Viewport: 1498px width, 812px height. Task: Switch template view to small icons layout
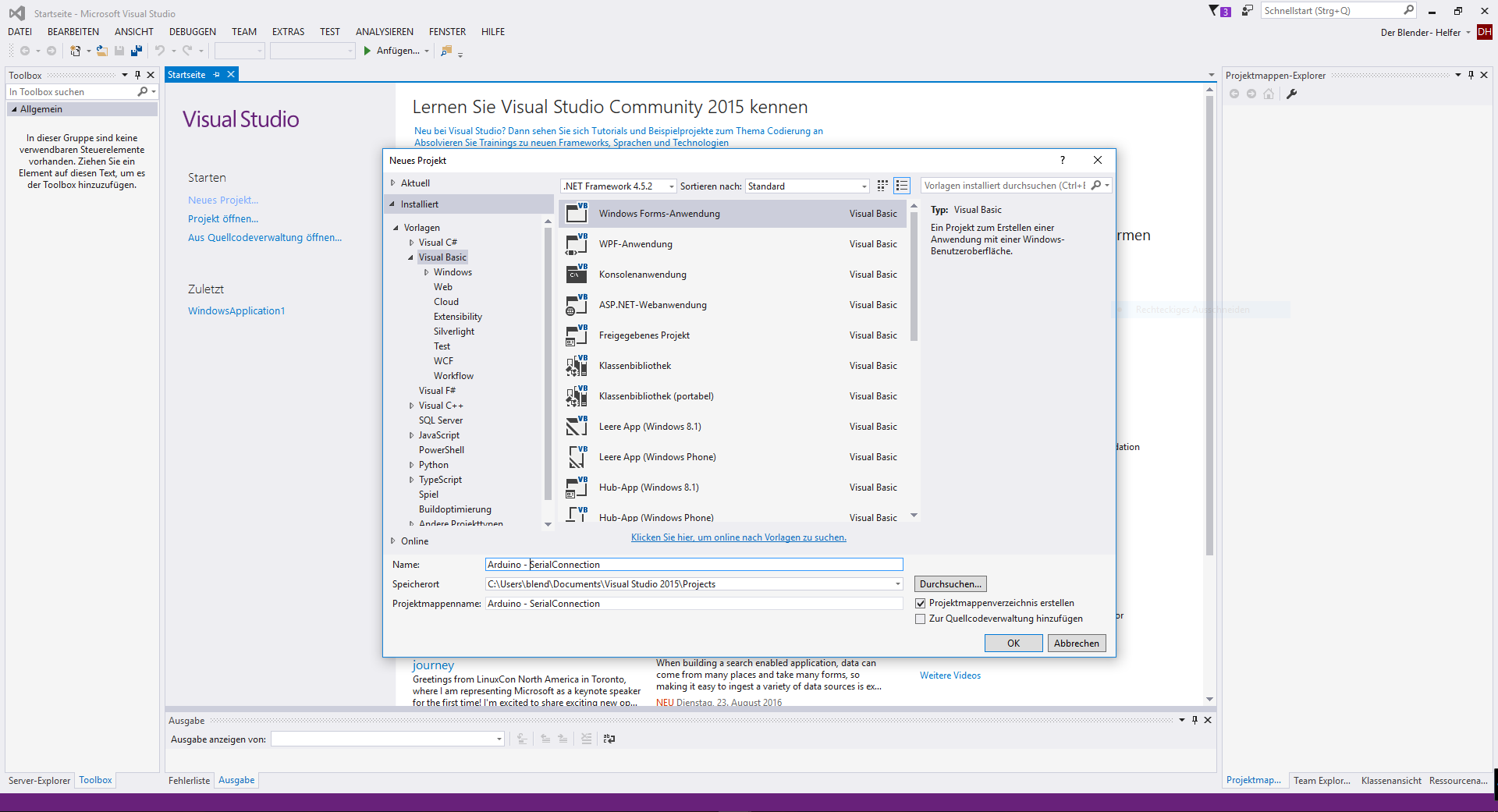point(882,186)
